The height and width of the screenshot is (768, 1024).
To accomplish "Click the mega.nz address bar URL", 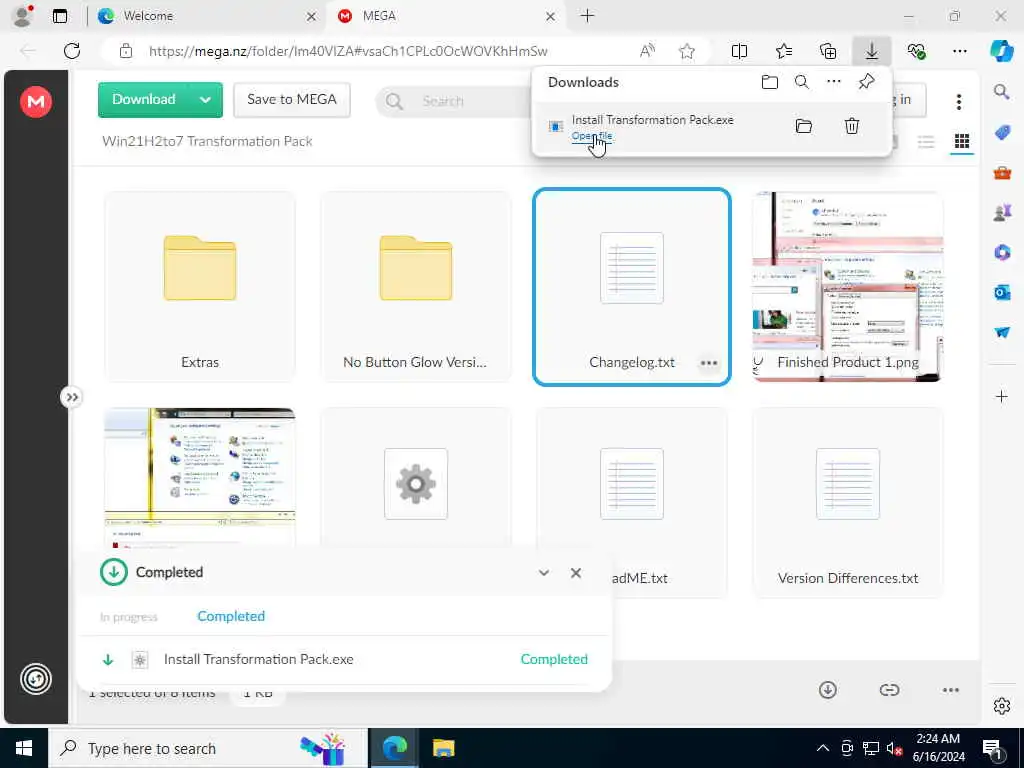I will pos(348,51).
